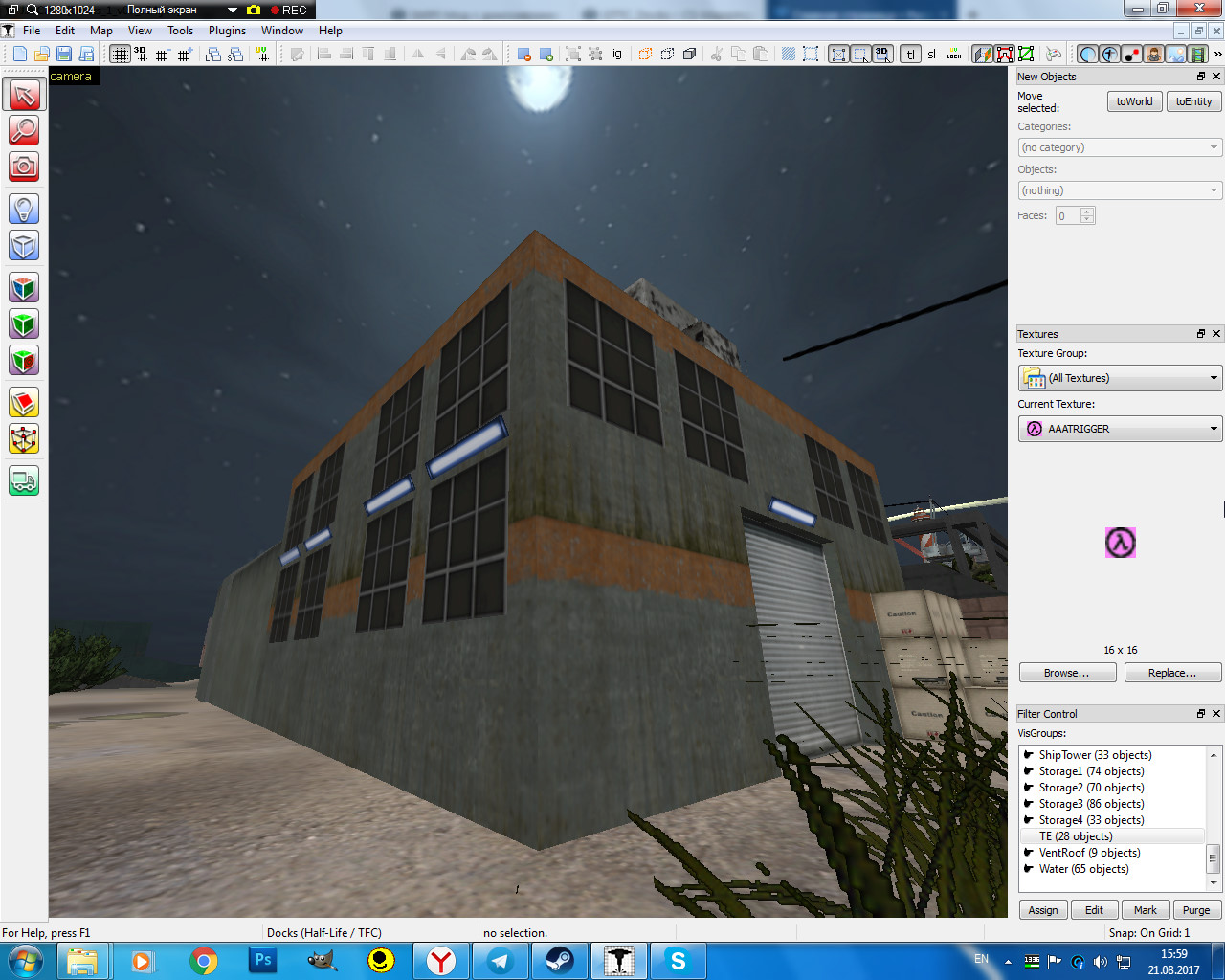Toggle visibility of Storage3 visgroup
The width and height of the screenshot is (1225, 980).
pos(1029,804)
